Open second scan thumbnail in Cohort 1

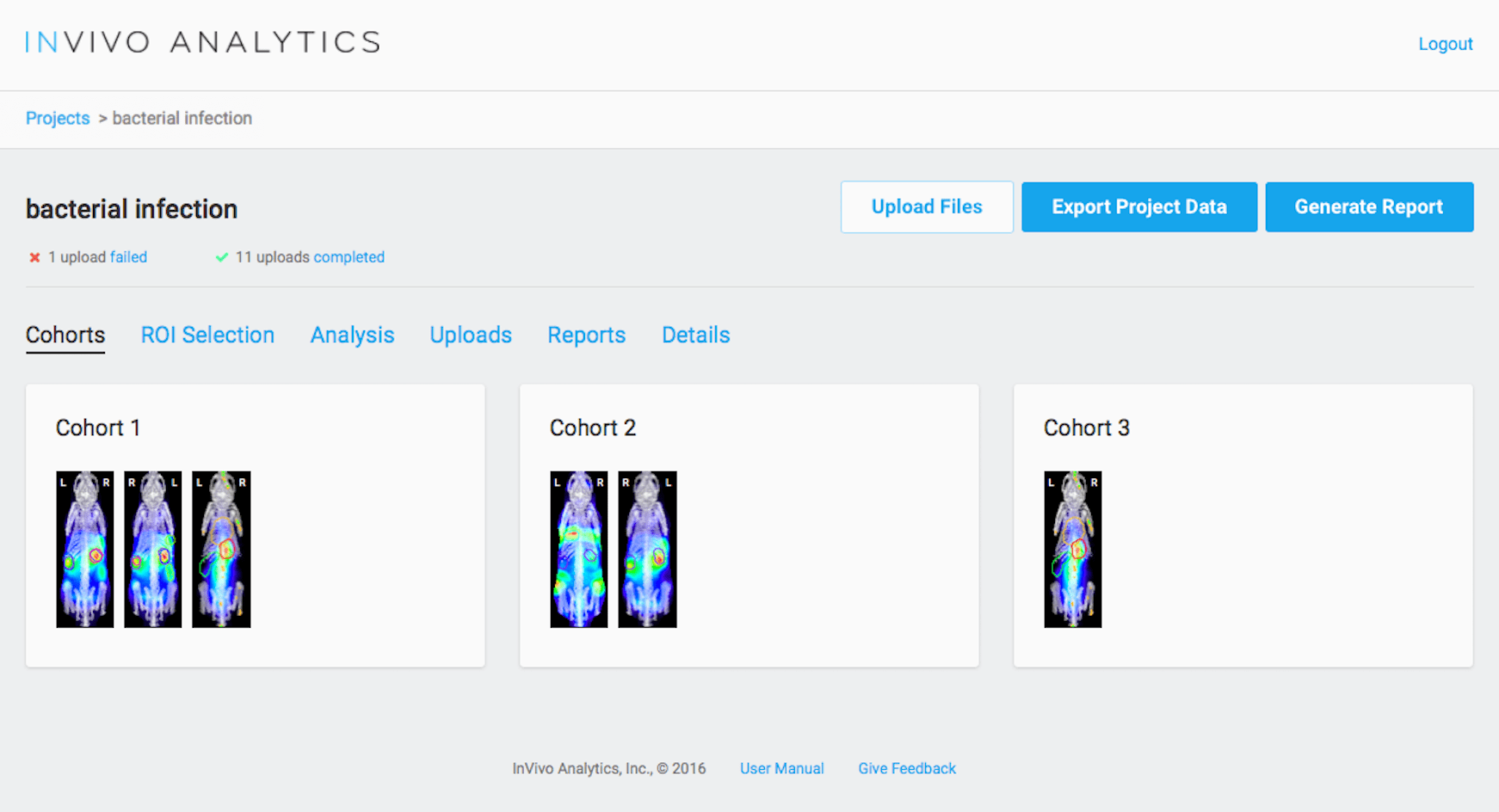click(153, 549)
